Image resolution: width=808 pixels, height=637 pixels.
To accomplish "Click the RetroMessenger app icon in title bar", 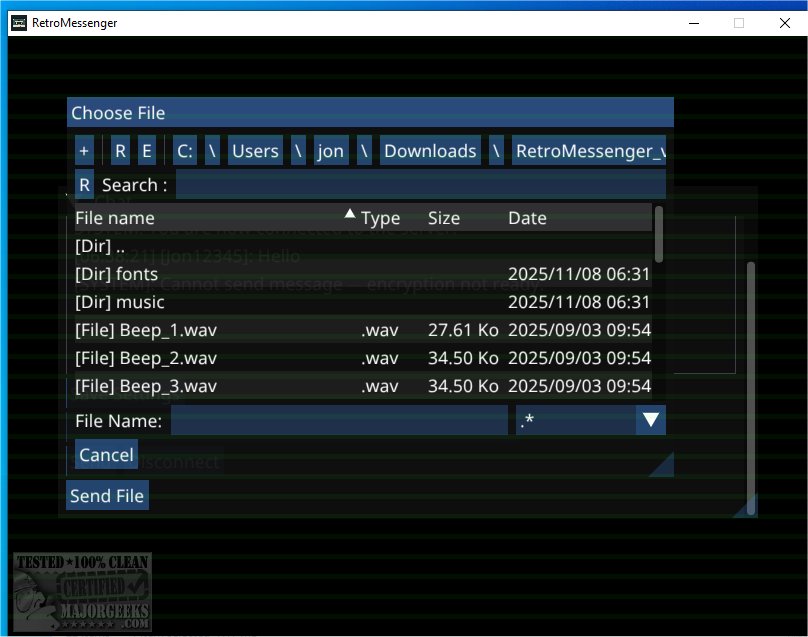I will click(x=19, y=23).
